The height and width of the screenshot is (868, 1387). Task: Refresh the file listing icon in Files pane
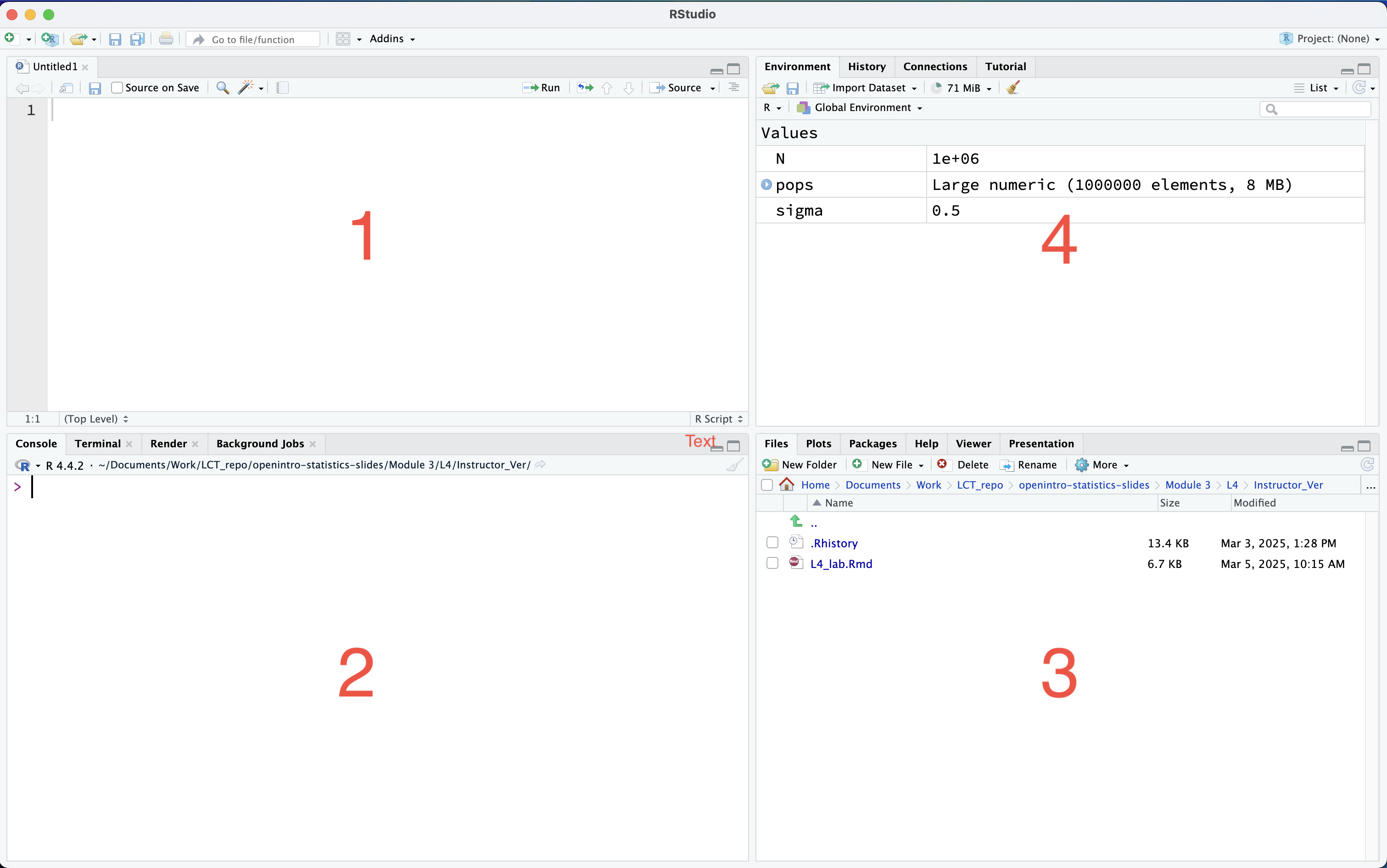click(1368, 464)
